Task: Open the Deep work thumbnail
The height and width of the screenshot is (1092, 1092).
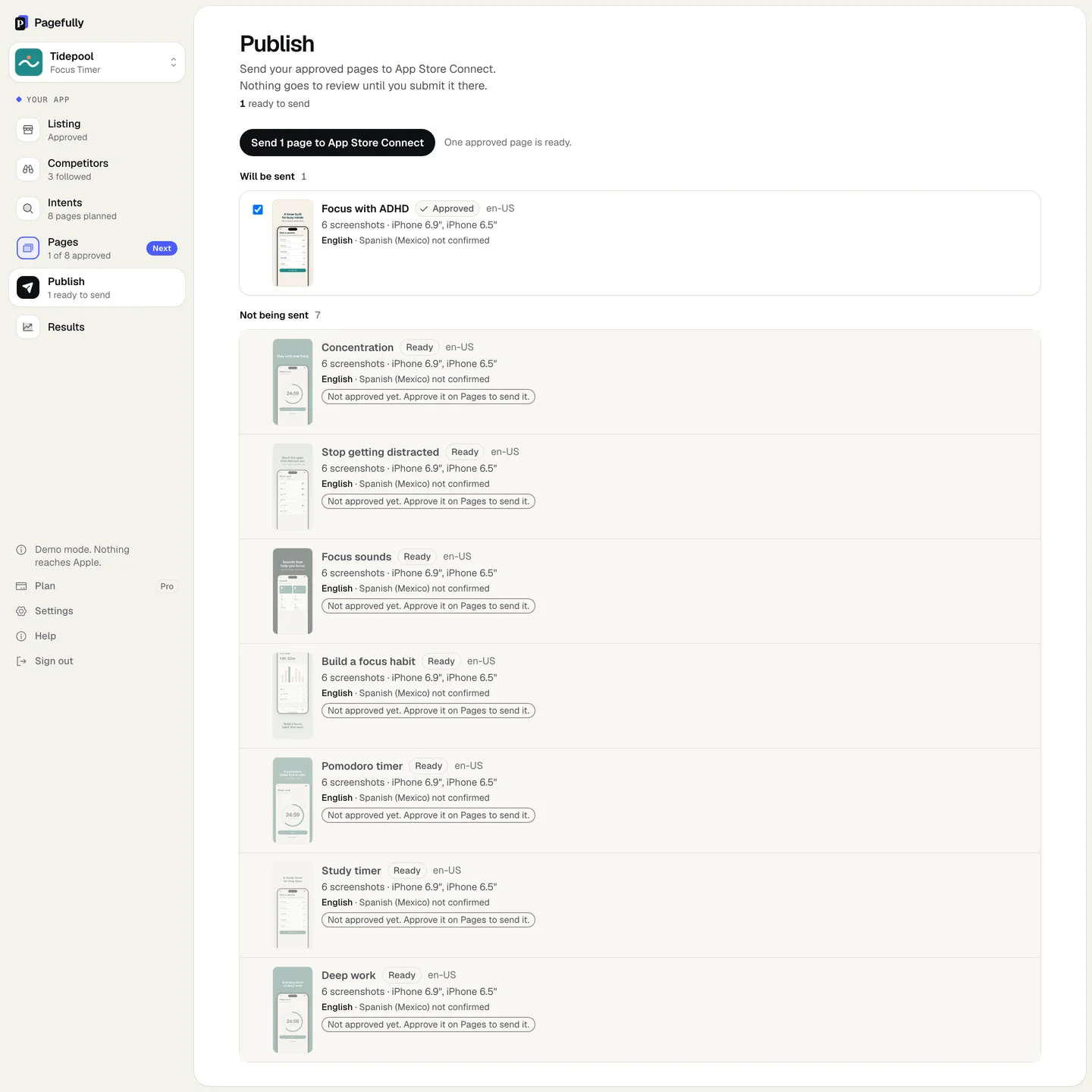Action: click(293, 1009)
